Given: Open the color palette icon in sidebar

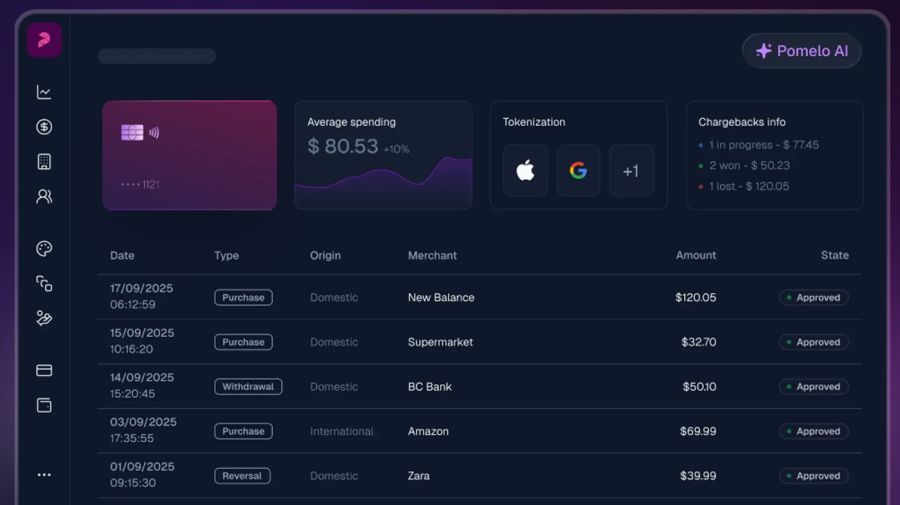Looking at the screenshot, I should tap(44, 248).
